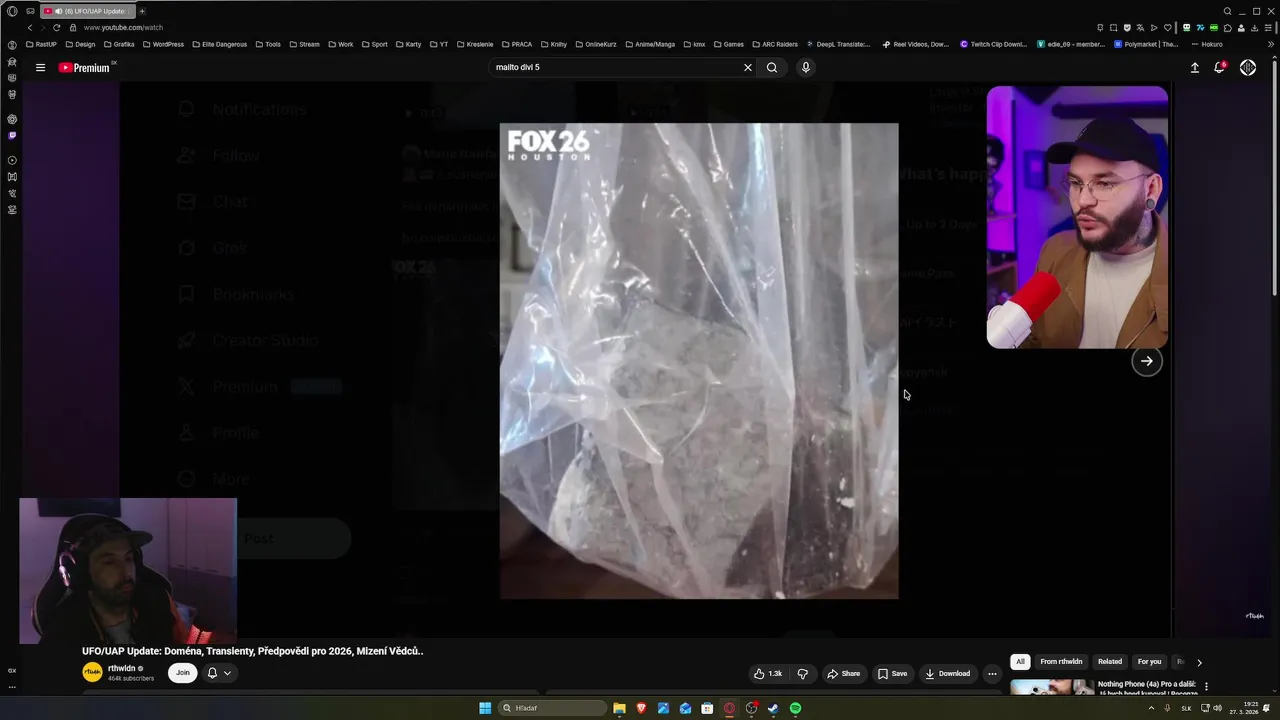
Task: Save the video to a playlist
Action: [892, 674]
